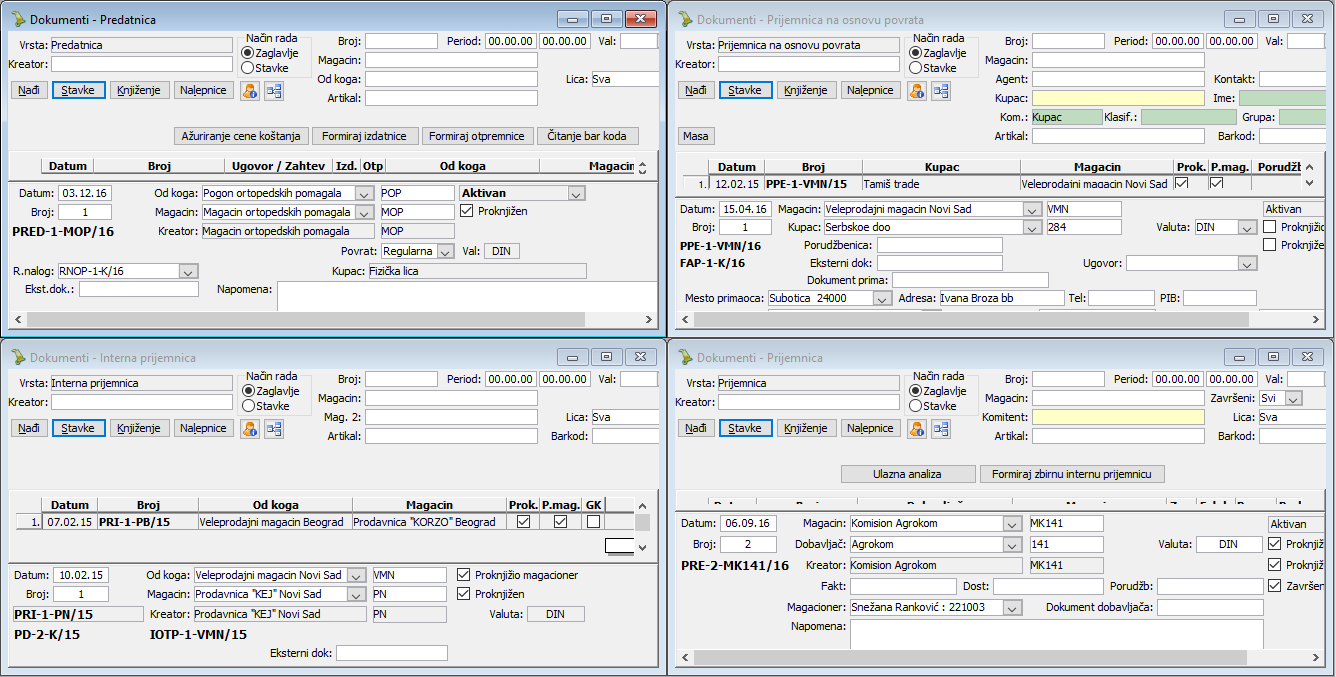
Task: Click user info icon in Prijemnica na osnovu povrata
Action: [916, 90]
